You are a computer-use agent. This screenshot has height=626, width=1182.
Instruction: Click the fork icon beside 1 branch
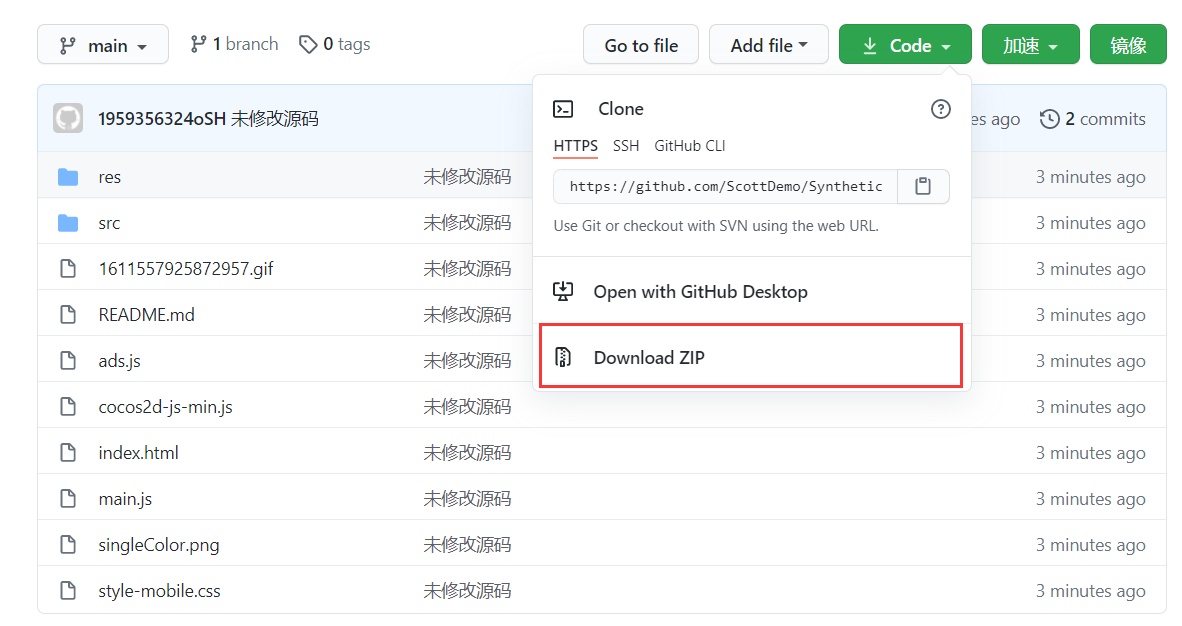(x=198, y=44)
